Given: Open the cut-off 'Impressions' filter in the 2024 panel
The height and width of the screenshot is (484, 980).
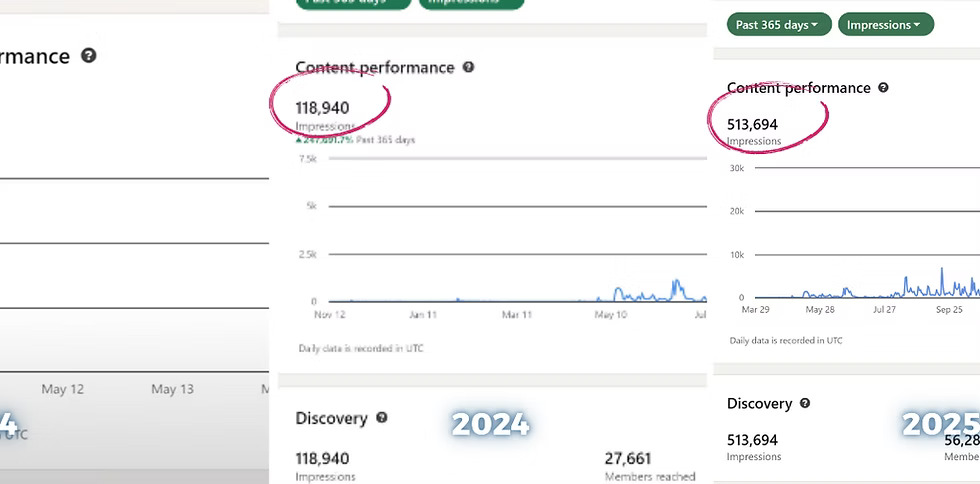Looking at the screenshot, I should click(471, 4).
